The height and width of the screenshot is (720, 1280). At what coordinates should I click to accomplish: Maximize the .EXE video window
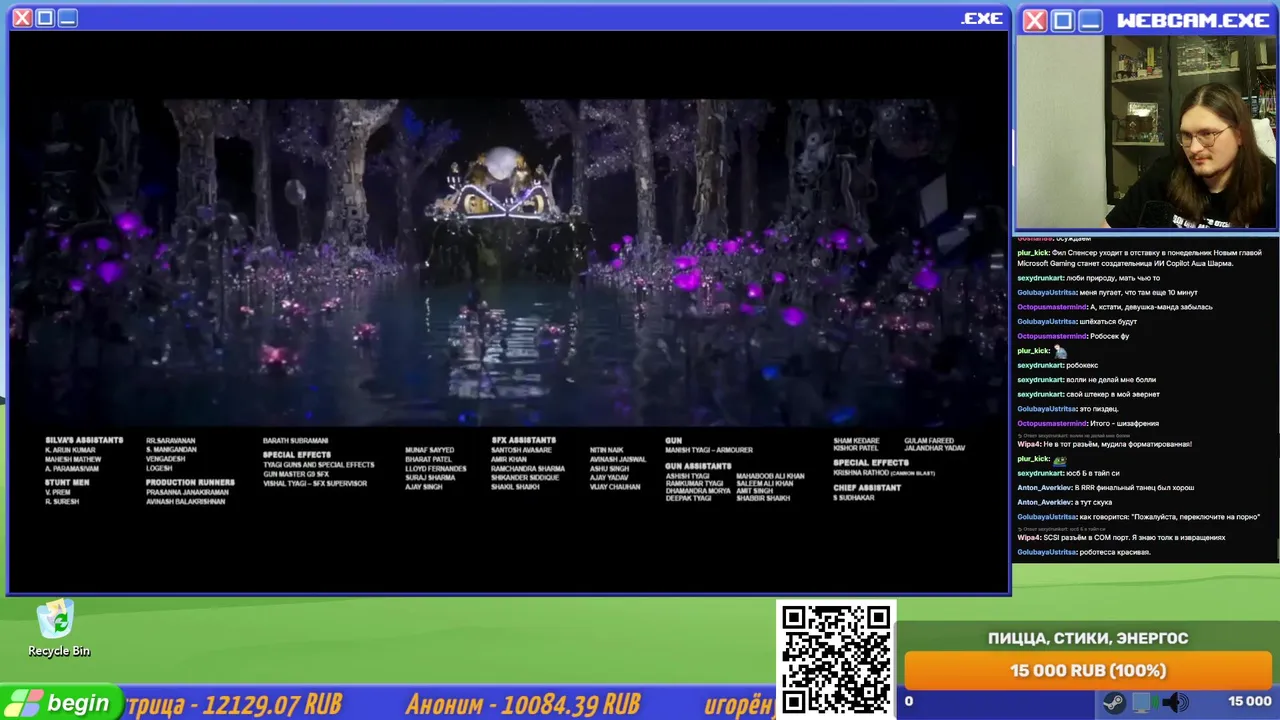45,18
